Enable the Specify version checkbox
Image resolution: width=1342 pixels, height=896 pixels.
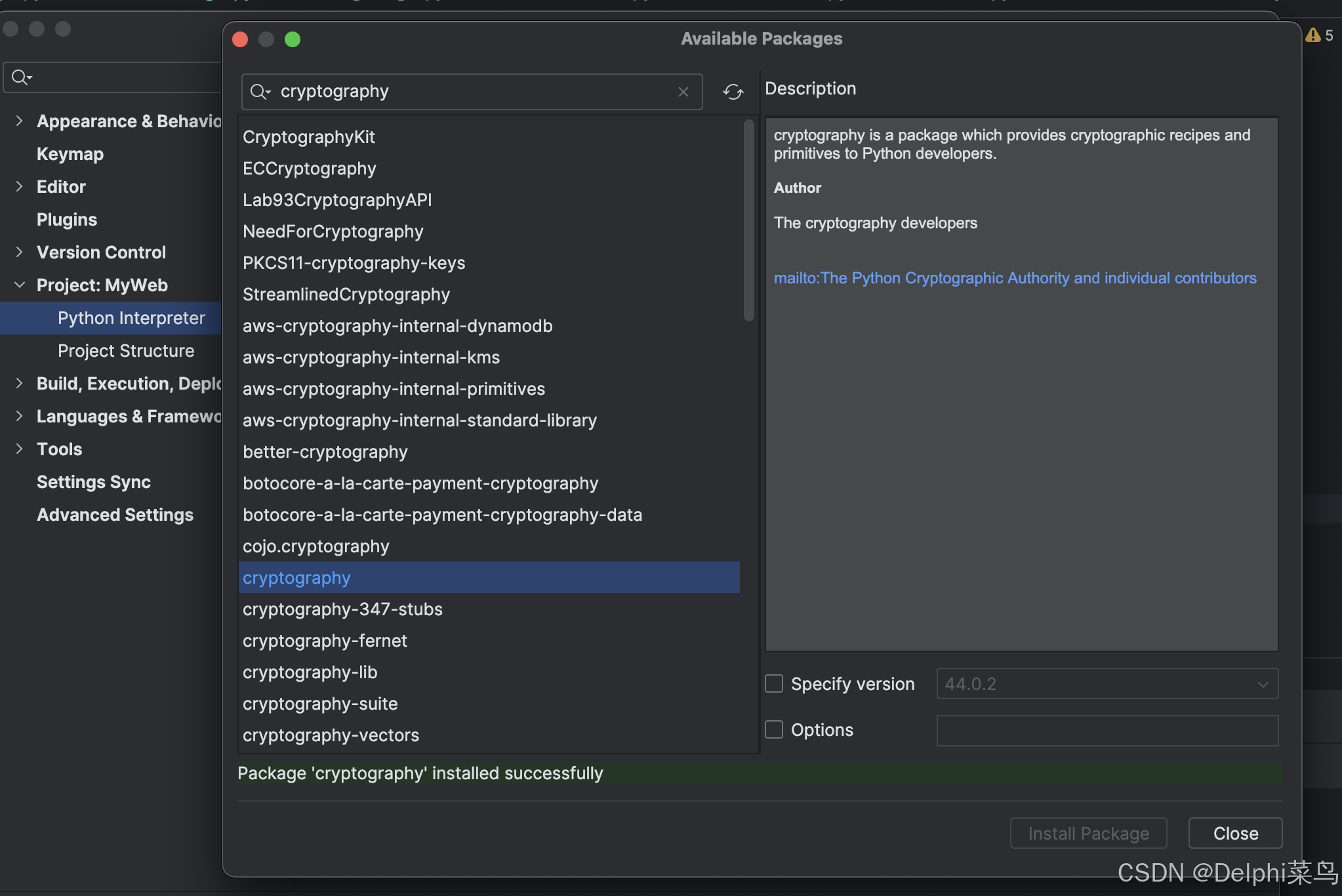click(774, 684)
